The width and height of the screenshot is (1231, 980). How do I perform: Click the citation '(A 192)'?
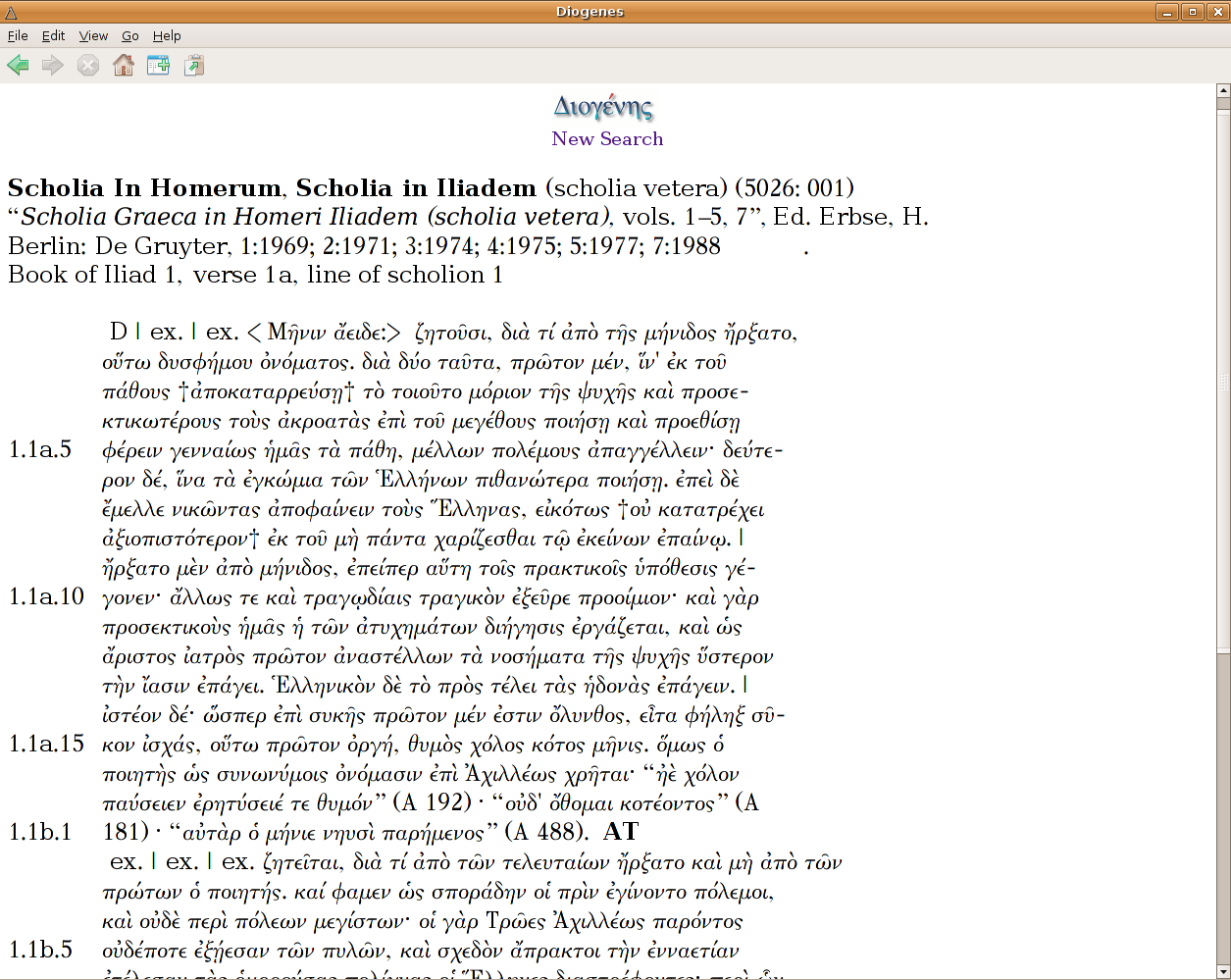433,803
